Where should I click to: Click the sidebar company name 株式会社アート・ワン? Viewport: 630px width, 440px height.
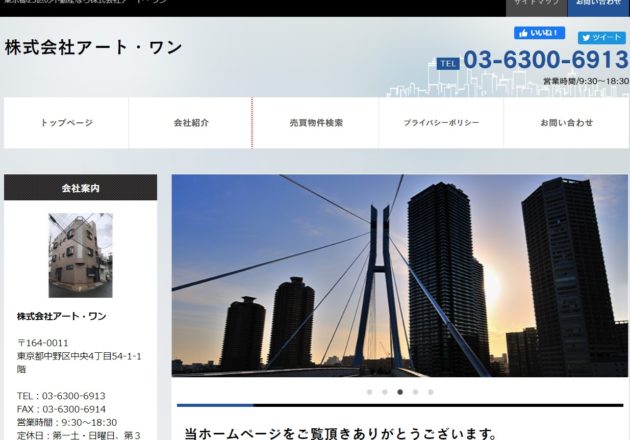(x=61, y=316)
